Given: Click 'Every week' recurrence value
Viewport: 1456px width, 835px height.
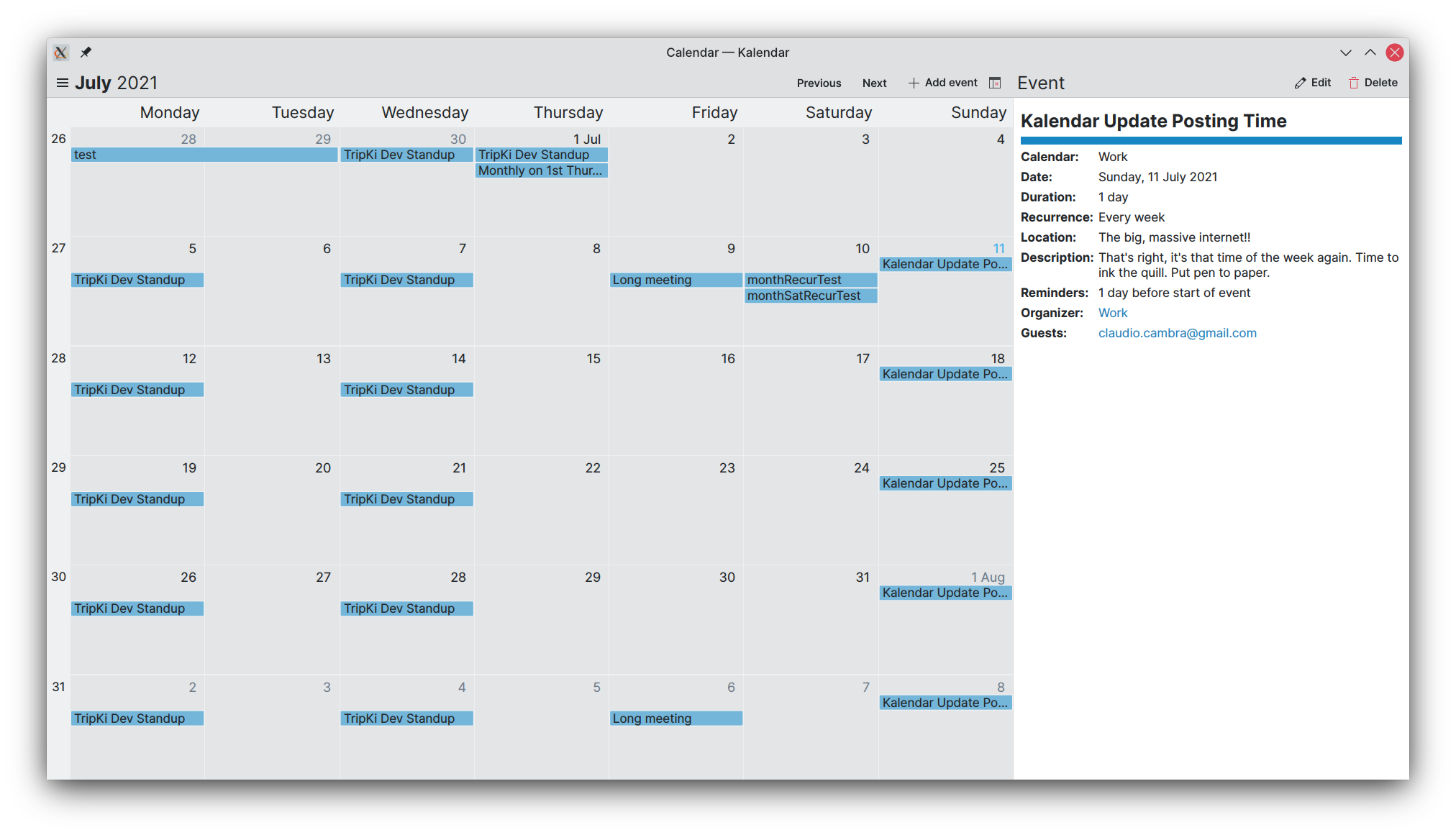Looking at the screenshot, I should tap(1131, 217).
